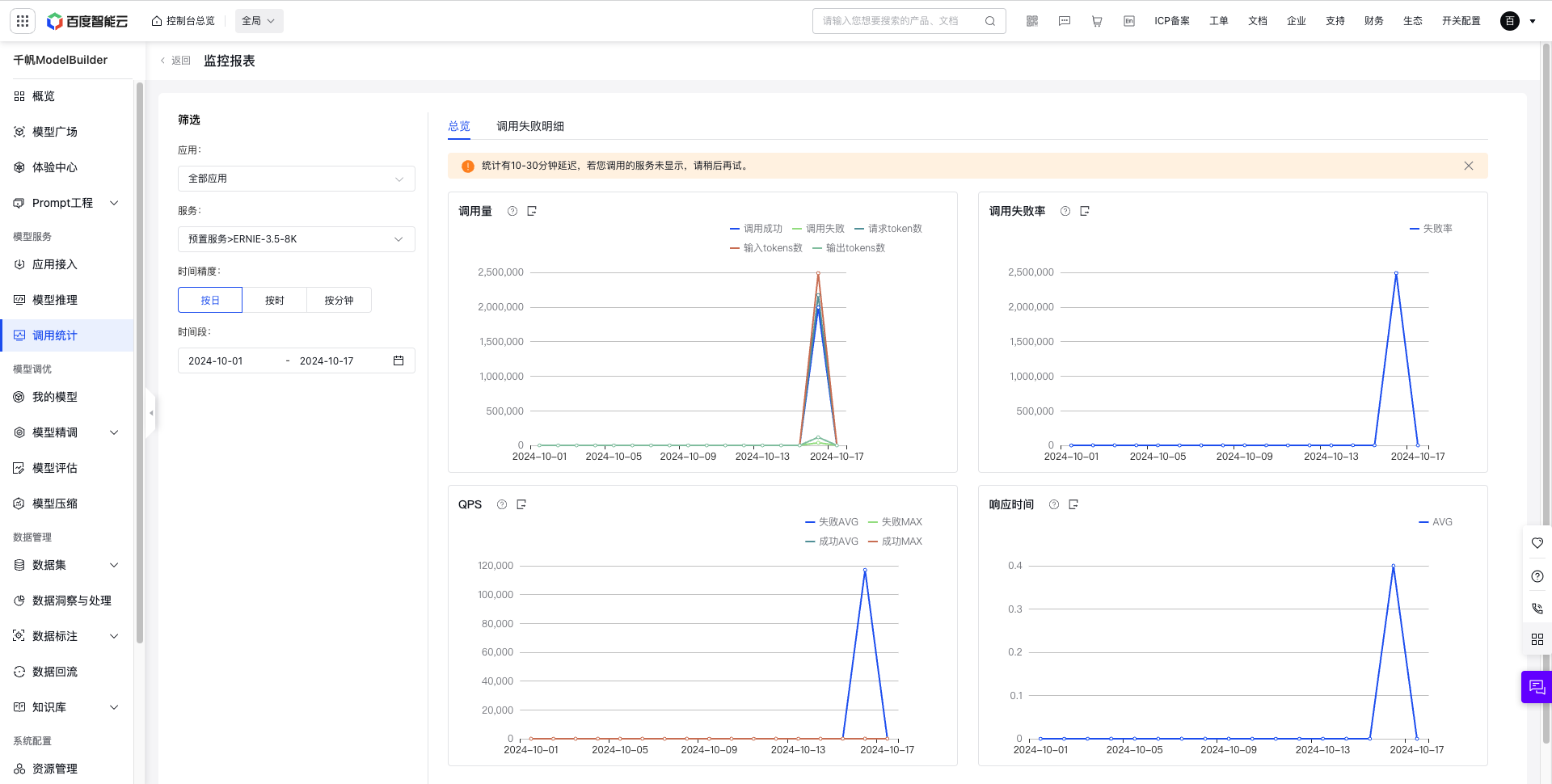Click the floating help question icon

click(1537, 576)
